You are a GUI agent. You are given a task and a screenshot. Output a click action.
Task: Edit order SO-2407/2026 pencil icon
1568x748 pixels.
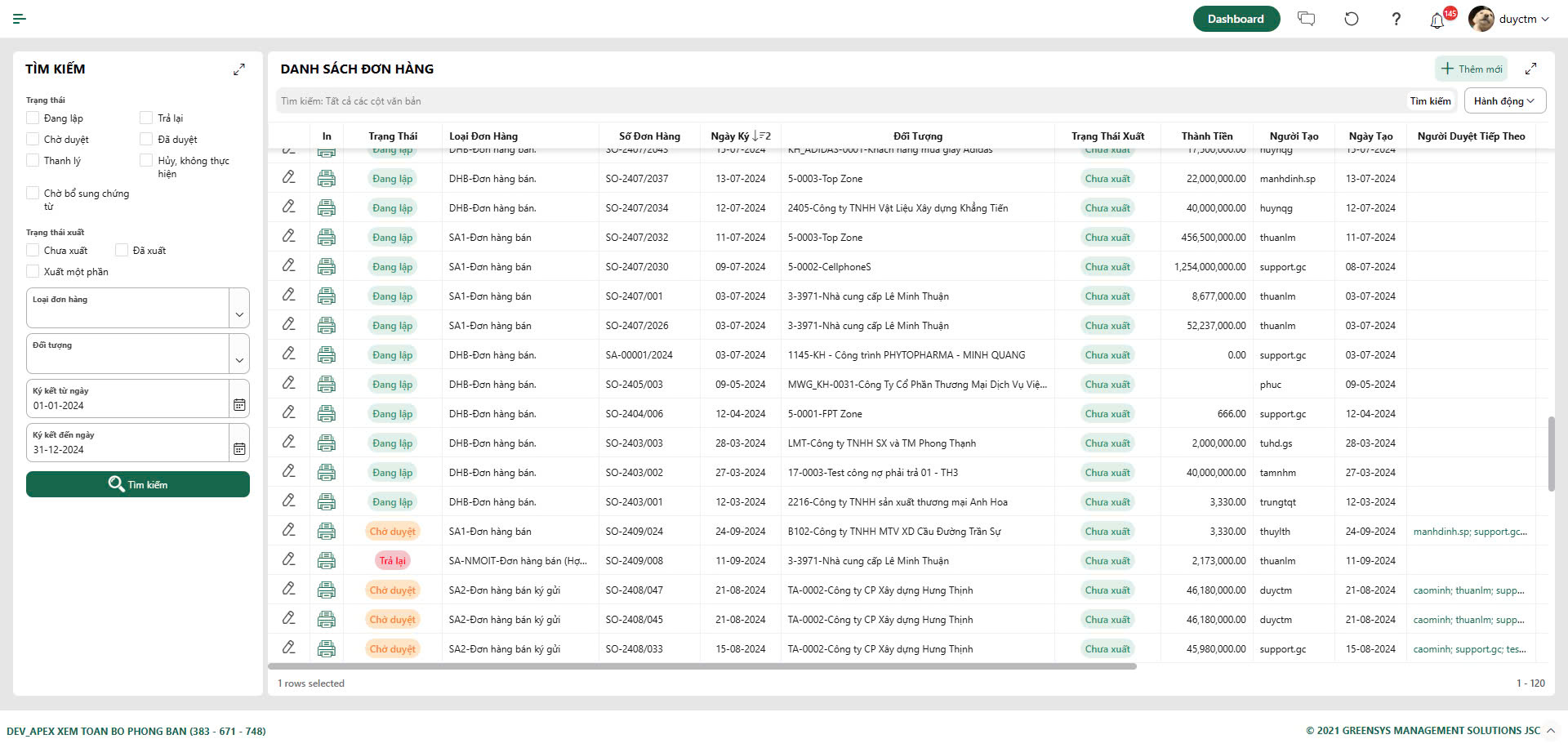tap(289, 324)
